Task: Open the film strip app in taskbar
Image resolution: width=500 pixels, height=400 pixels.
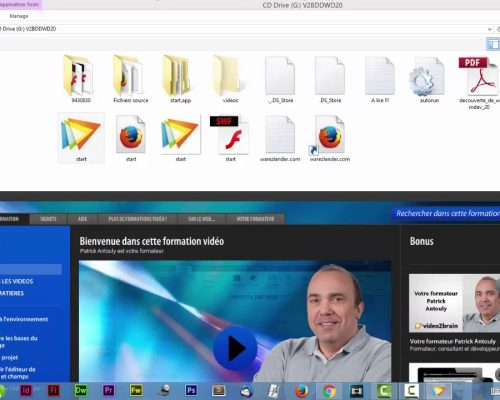Action: pos(356,391)
